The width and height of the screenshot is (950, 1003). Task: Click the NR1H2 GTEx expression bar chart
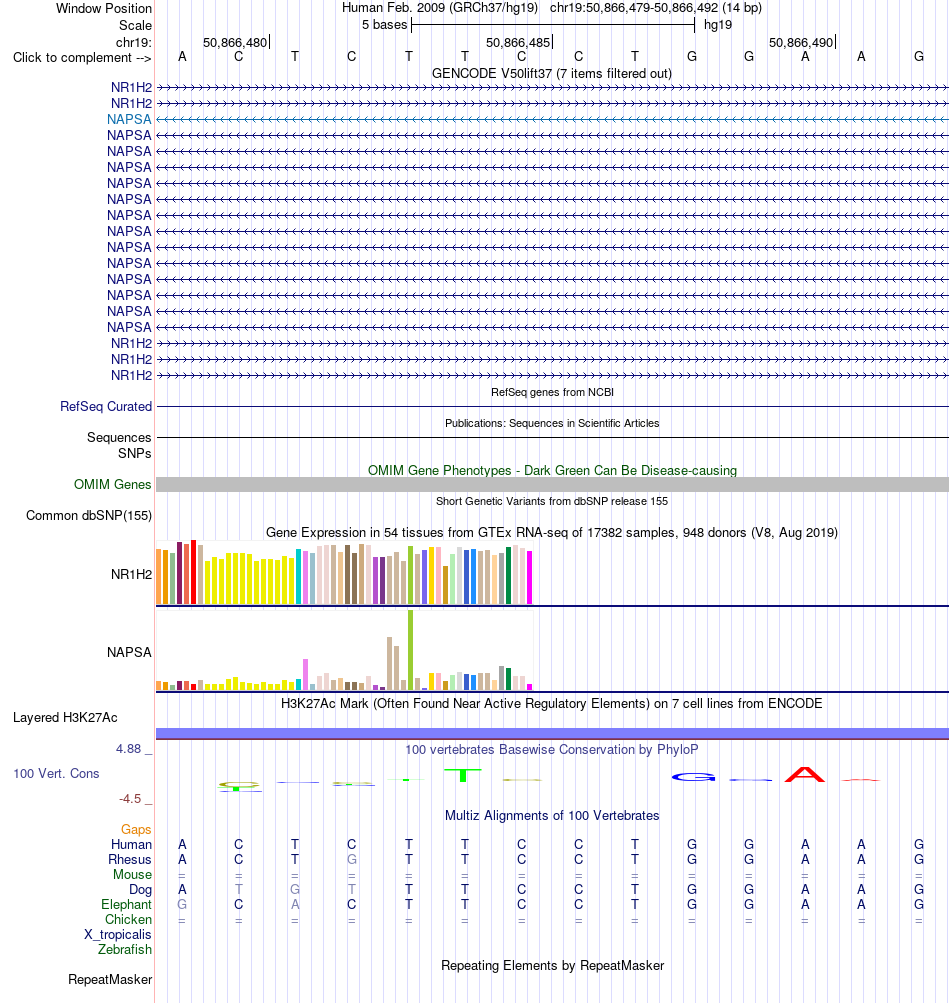click(x=344, y=573)
